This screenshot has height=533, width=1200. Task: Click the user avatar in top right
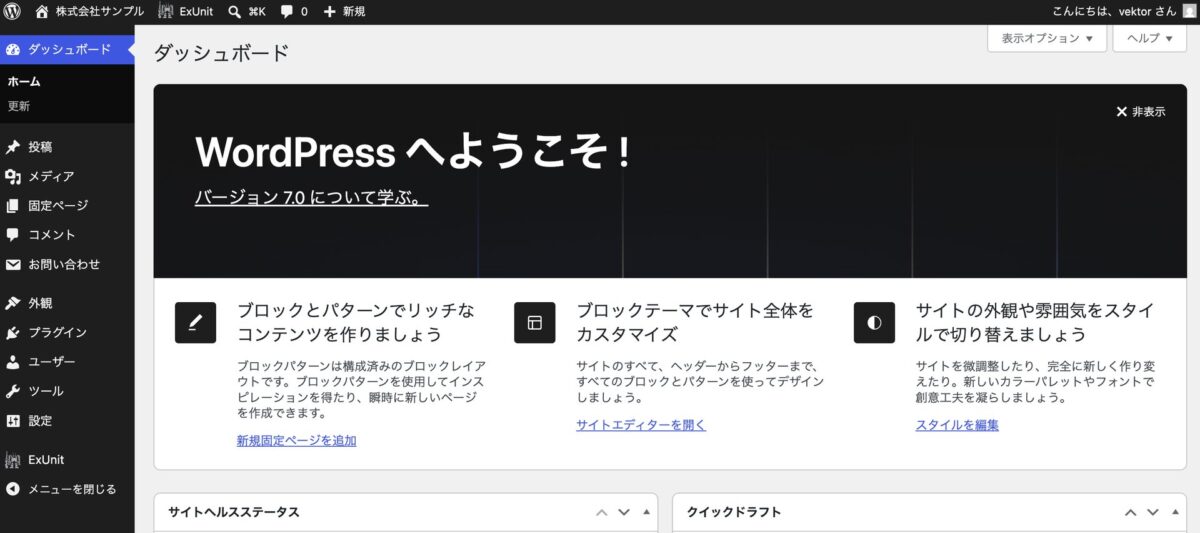(x=1187, y=11)
